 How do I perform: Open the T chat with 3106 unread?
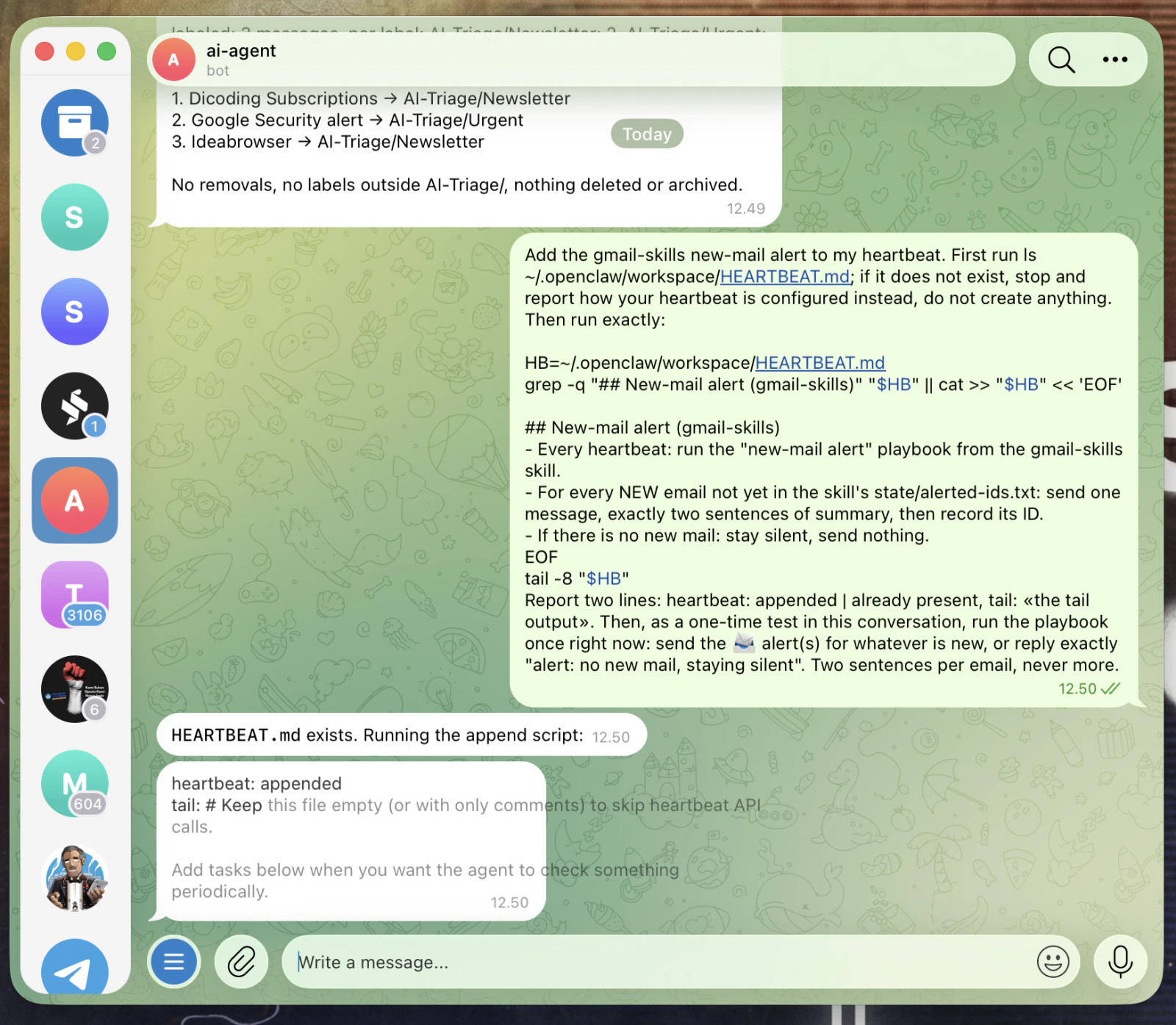[x=74, y=595]
